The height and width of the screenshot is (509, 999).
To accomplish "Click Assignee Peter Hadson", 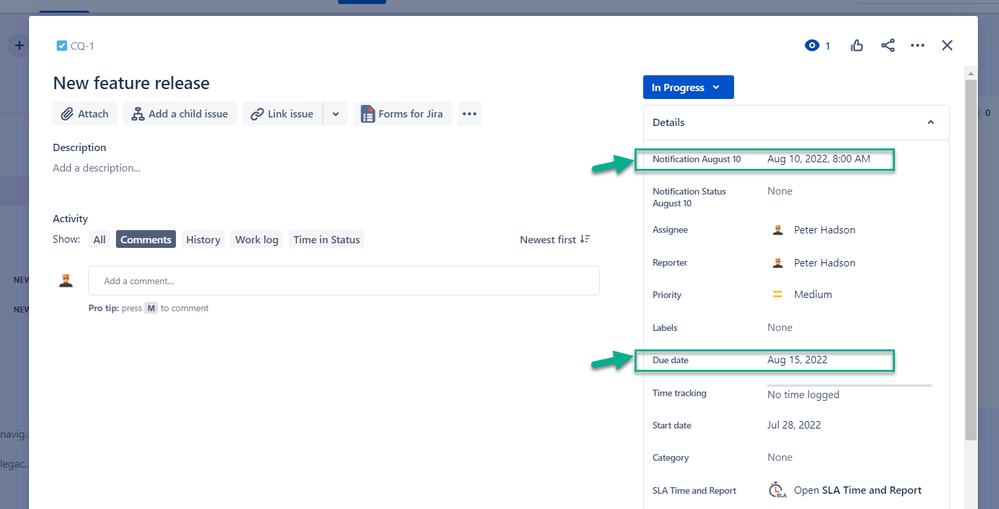I will [824, 230].
